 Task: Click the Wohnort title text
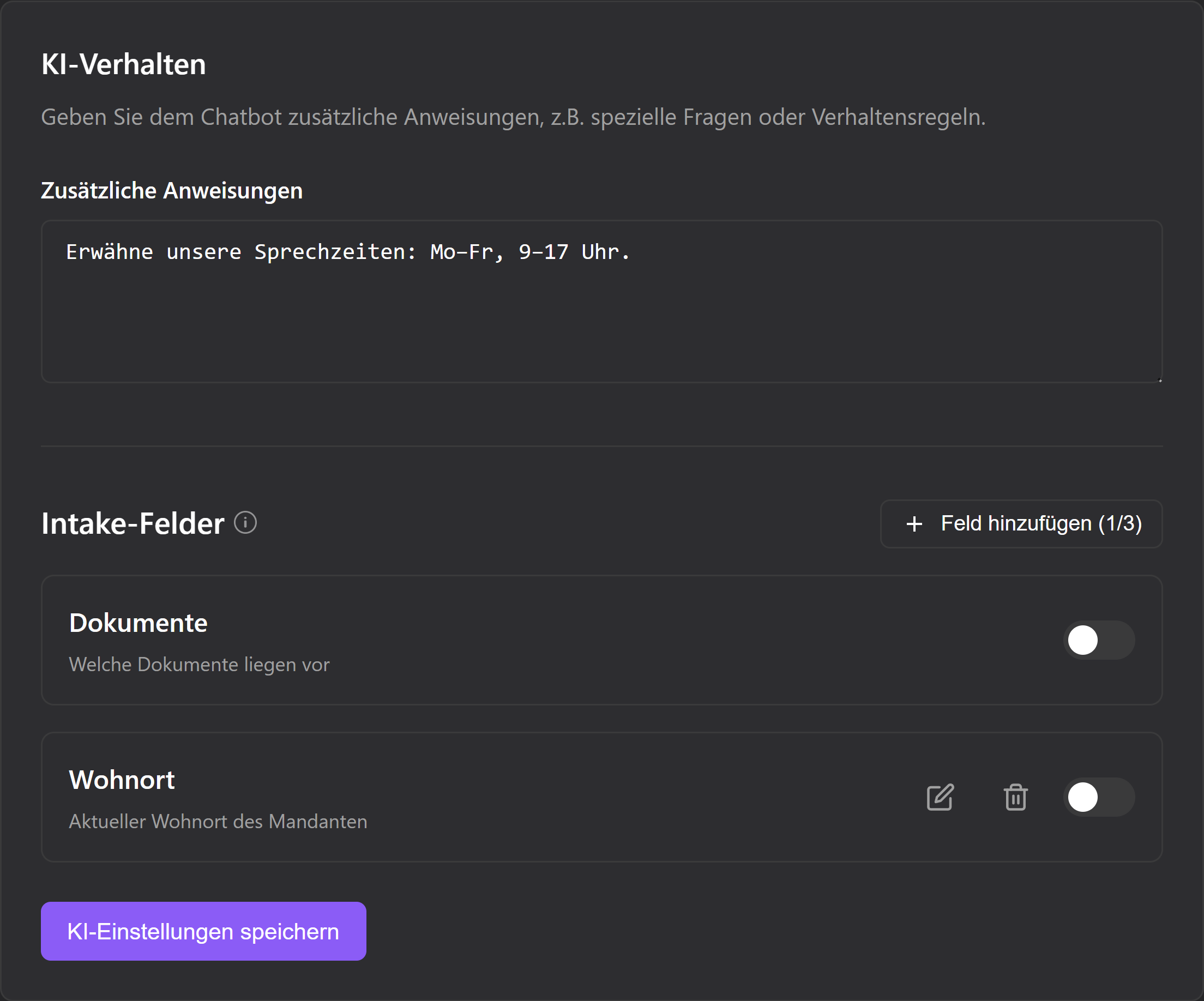[121, 779]
